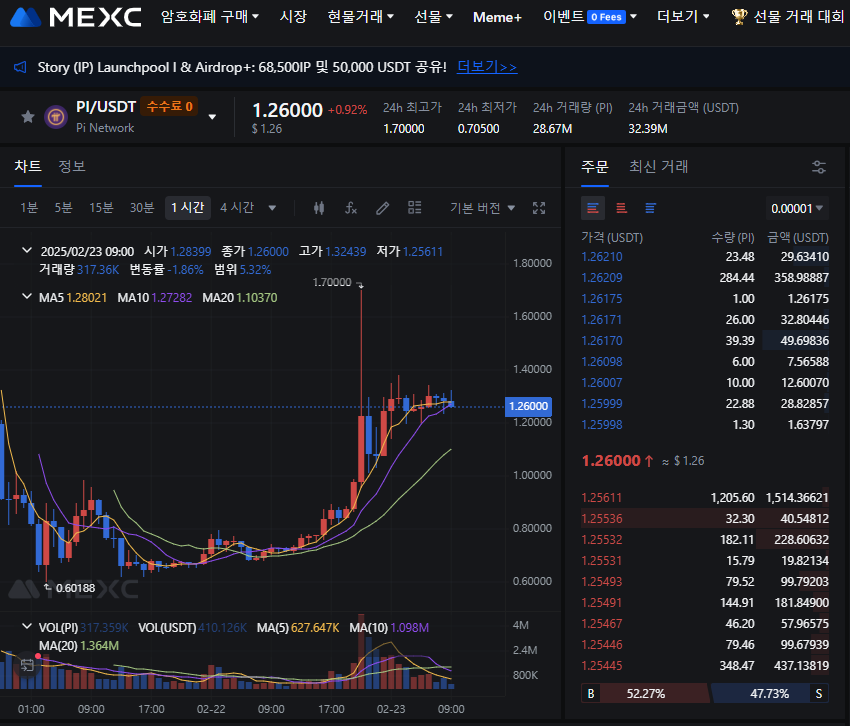Open the PI/USDT pair selector dropdown

212,117
